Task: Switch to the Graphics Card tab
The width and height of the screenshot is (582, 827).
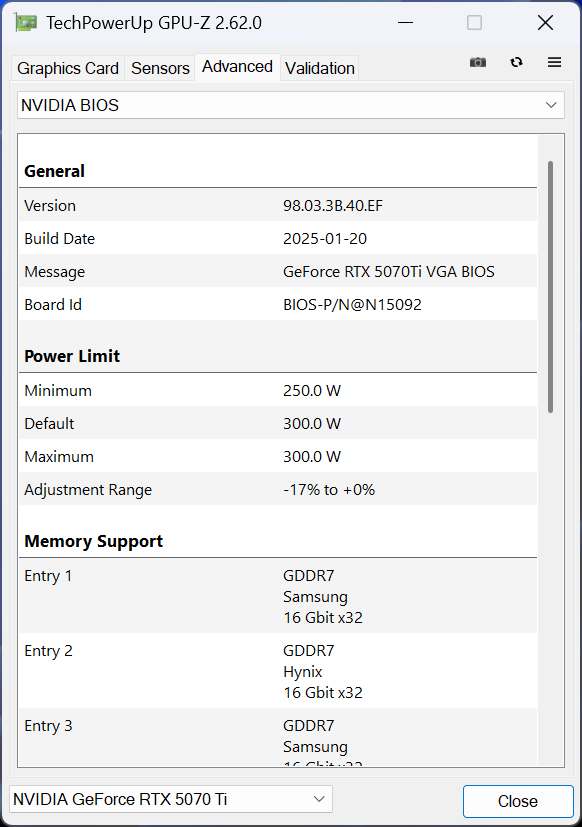Action: pyautogui.click(x=67, y=68)
